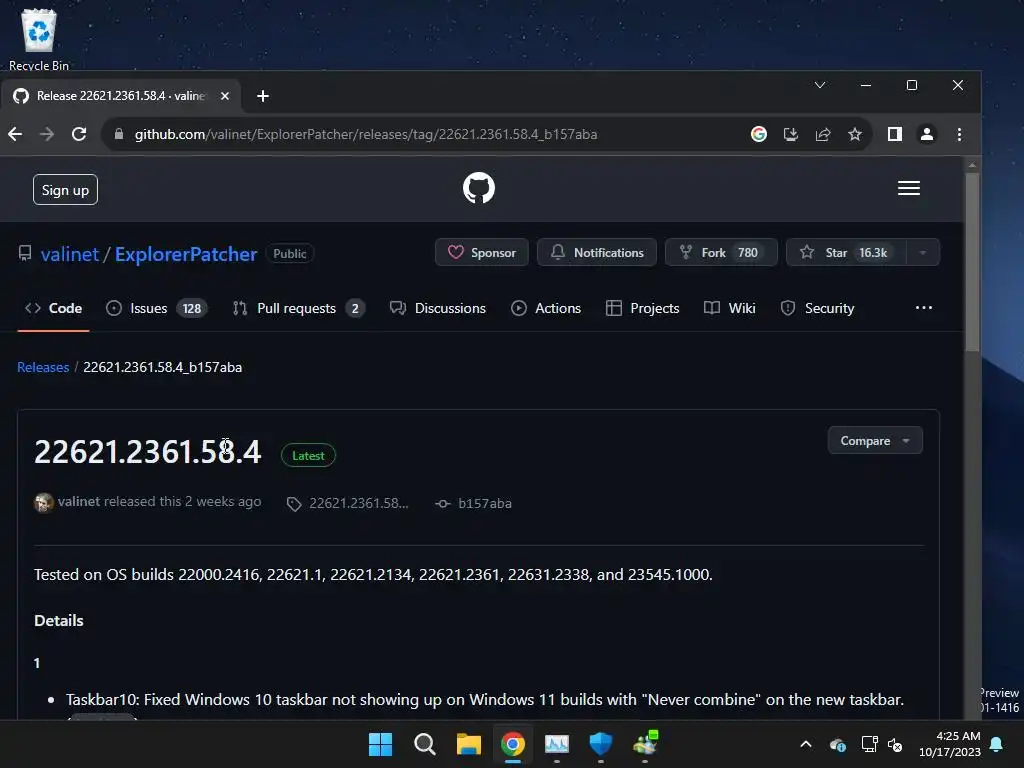The height and width of the screenshot is (768, 1024).
Task: Reload the GitHub release page
Action: click(x=79, y=134)
